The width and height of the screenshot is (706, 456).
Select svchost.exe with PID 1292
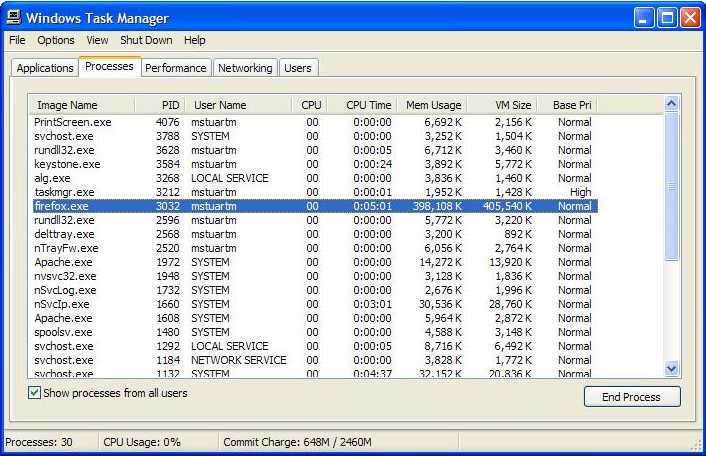[x=315, y=346]
